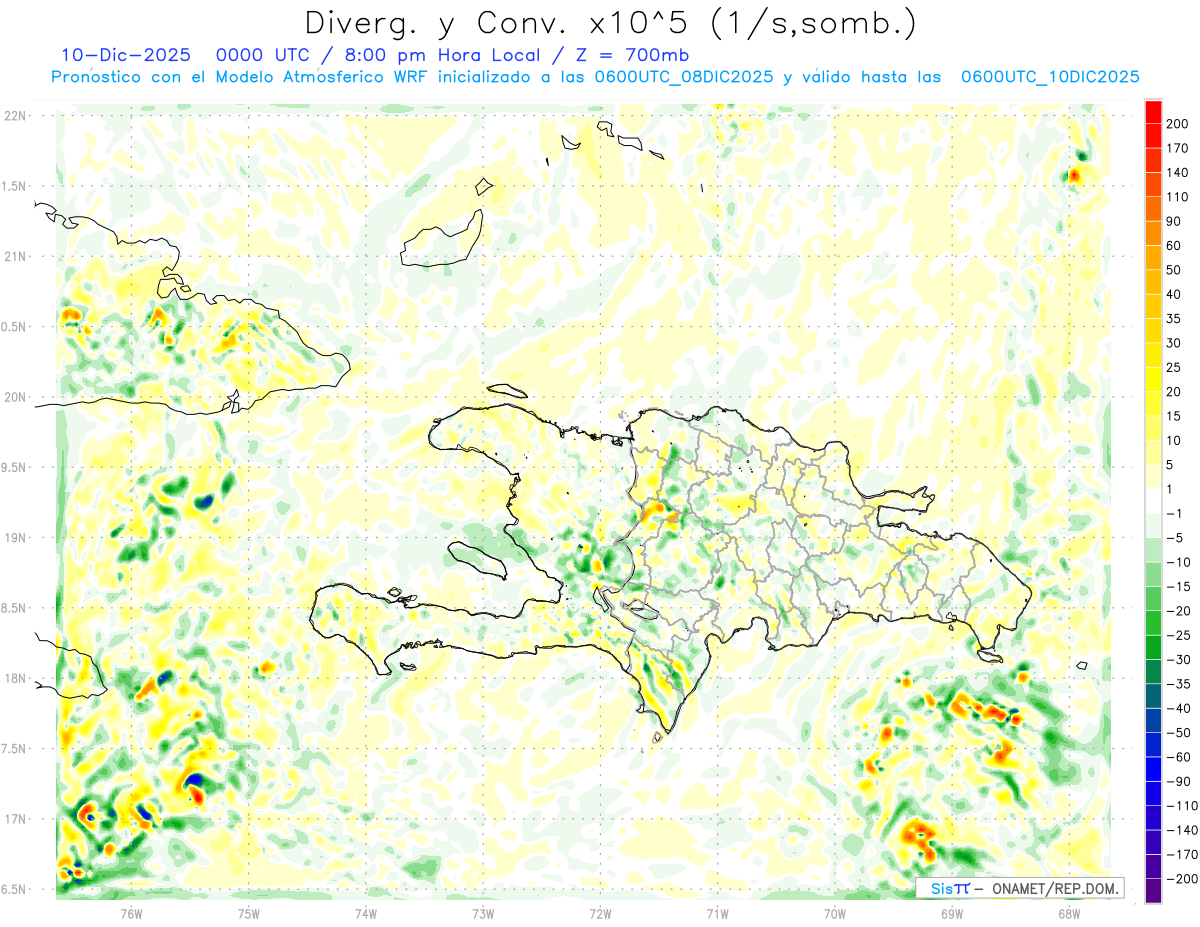Screen dimensions: 1200x927
Task: Select the red colorbar segment above 200
Action: pos(1153,112)
